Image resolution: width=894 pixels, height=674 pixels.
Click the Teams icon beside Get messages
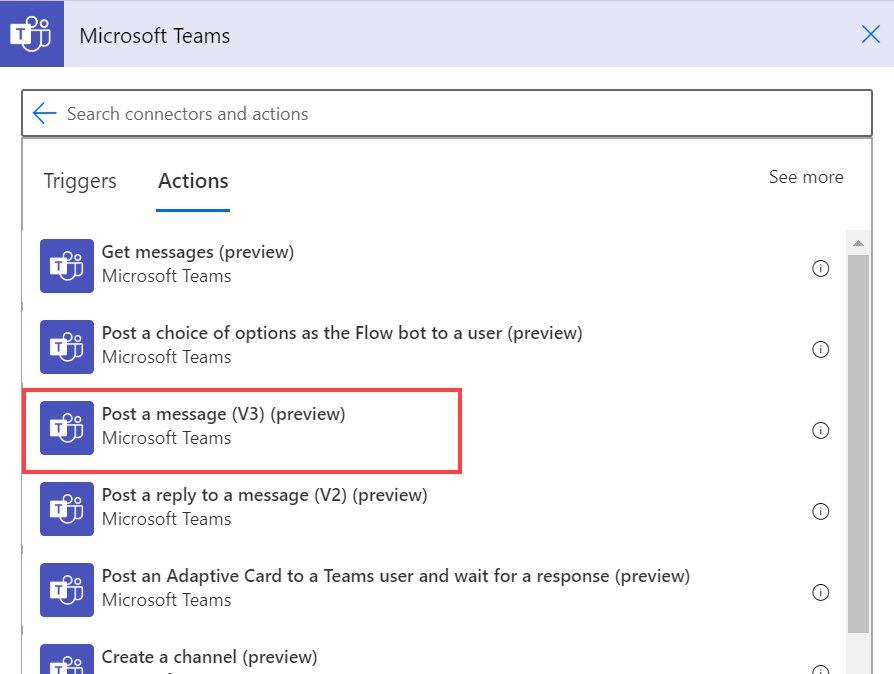click(x=67, y=266)
